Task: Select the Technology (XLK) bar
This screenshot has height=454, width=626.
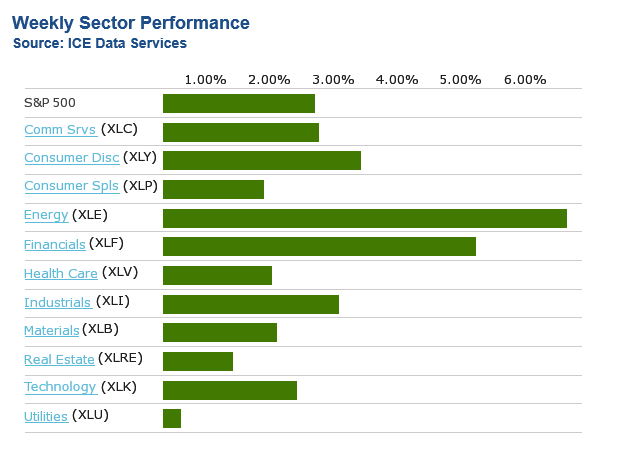Action: coord(229,390)
